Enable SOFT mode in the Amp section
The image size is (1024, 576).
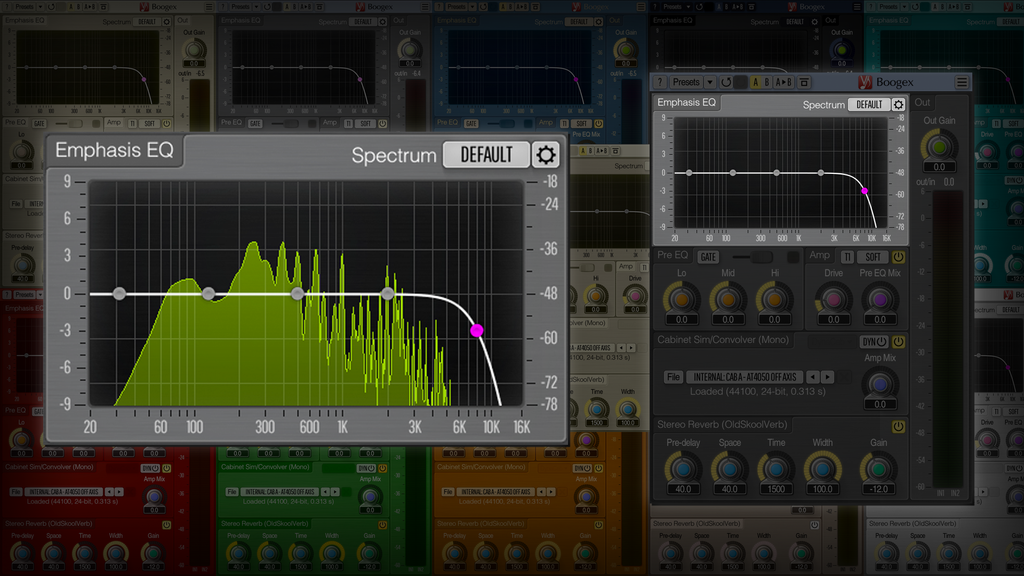(873, 257)
